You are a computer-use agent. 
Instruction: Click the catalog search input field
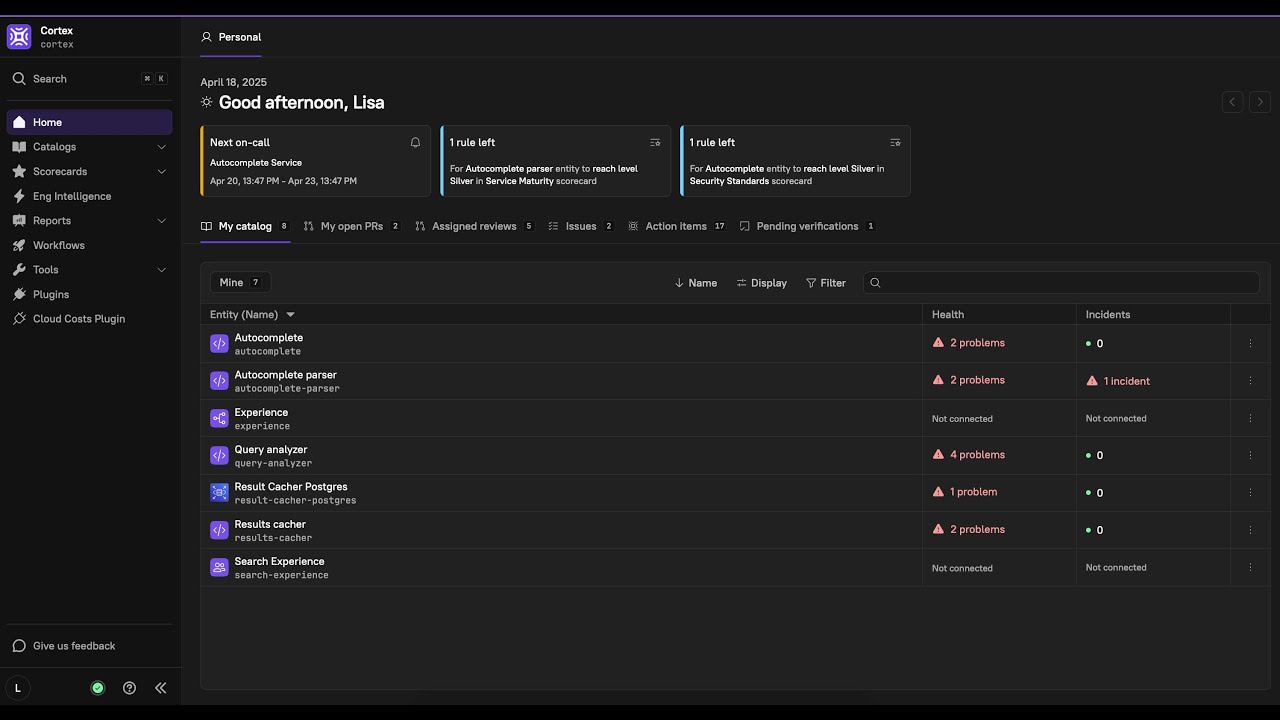tap(1066, 283)
